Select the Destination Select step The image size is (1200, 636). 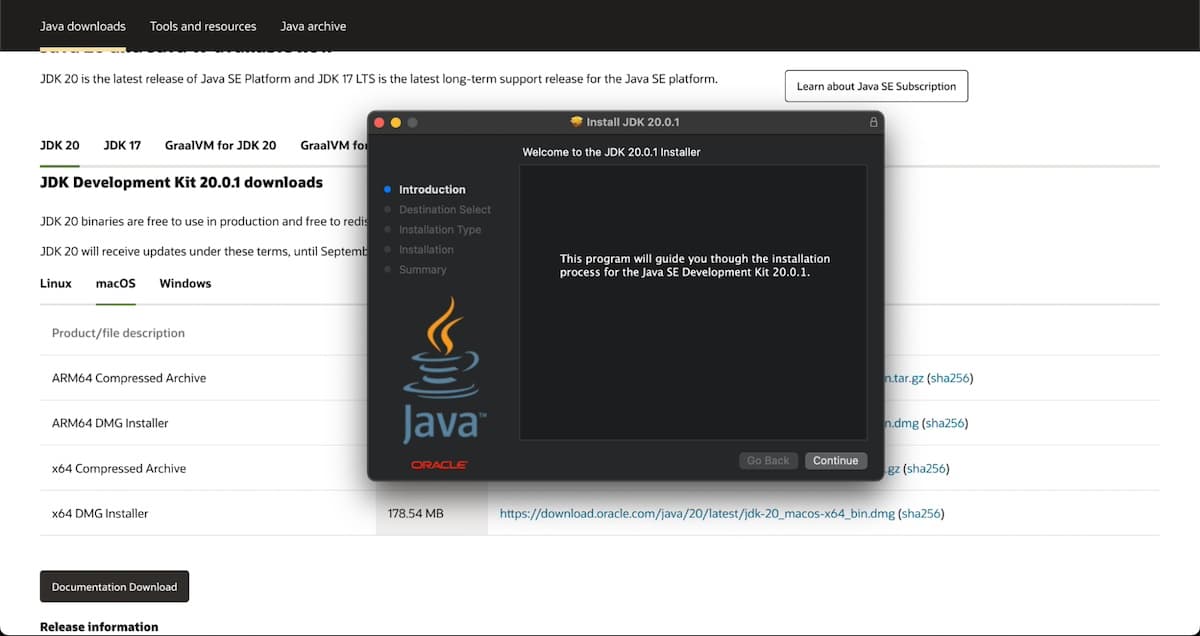tap(445, 209)
